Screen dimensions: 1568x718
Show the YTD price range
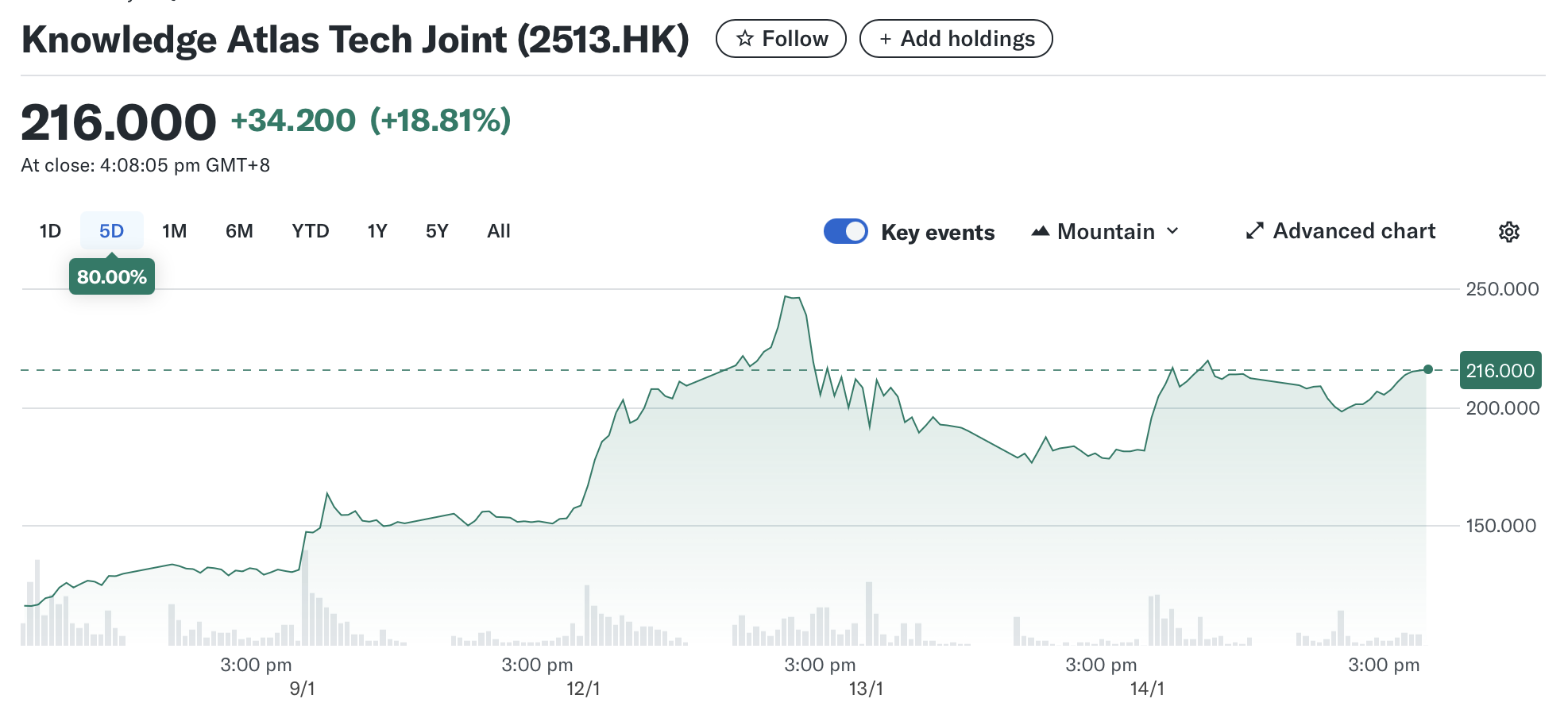click(310, 231)
